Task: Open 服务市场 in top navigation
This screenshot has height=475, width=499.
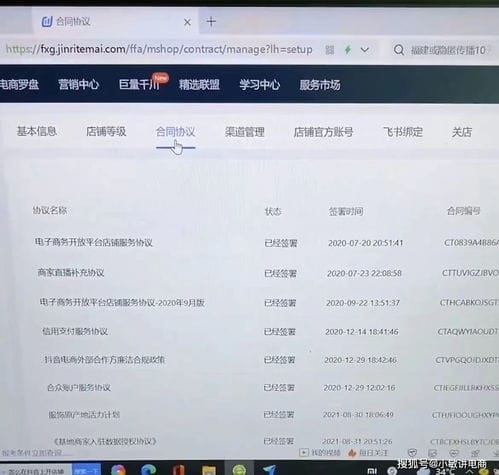Action: [x=320, y=85]
